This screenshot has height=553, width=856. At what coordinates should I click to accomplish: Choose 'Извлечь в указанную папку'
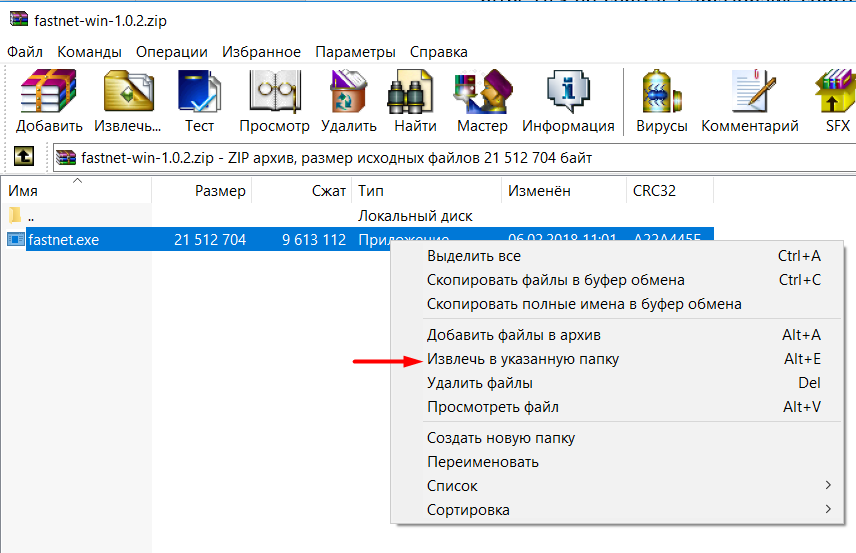click(x=618, y=359)
